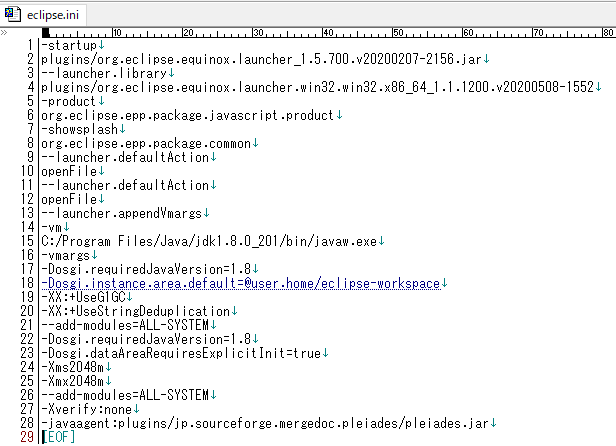
Task: Click line number 18 in the gutter
Action: (28, 283)
